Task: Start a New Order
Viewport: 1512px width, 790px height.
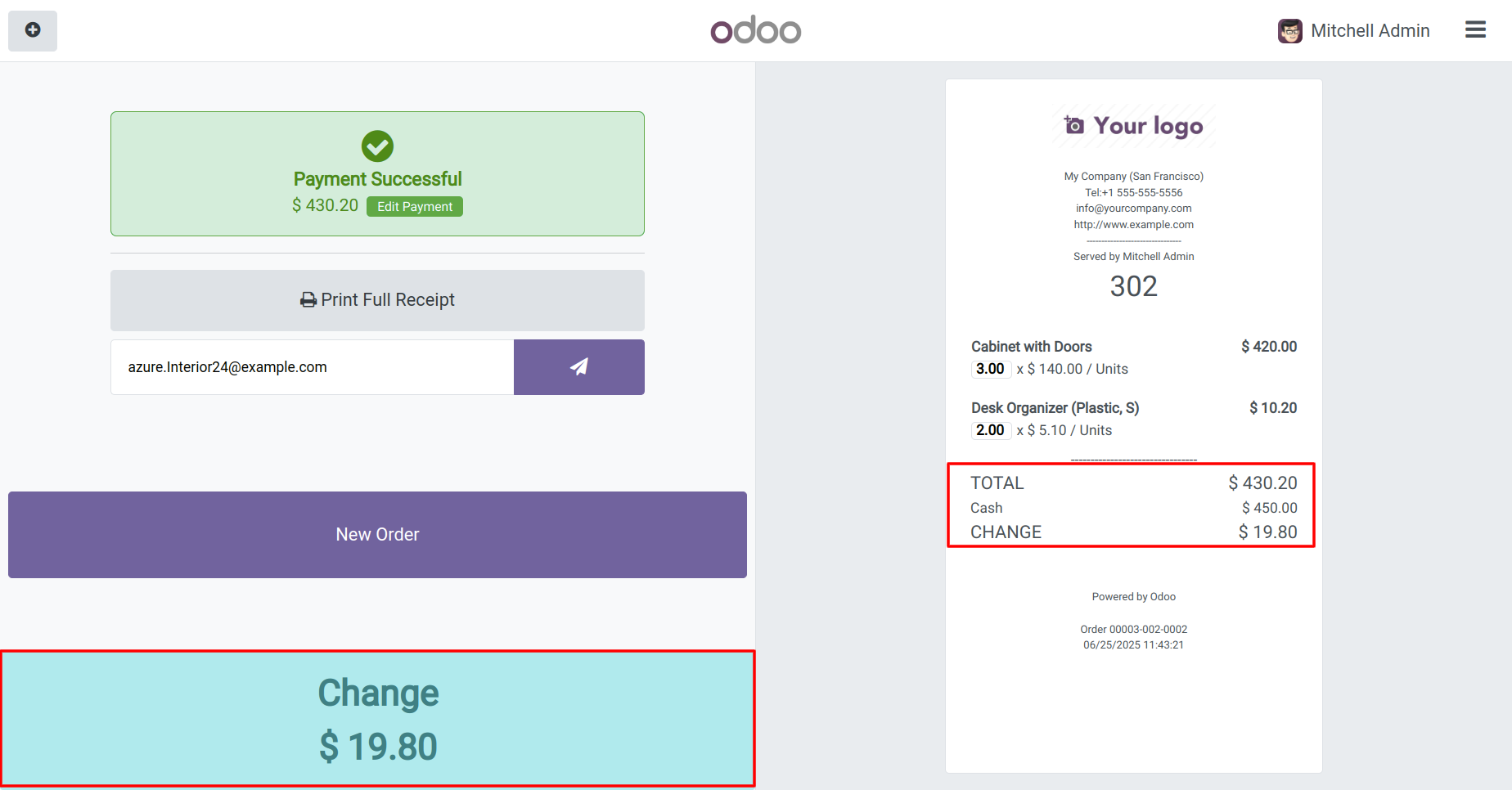Action: 377,535
